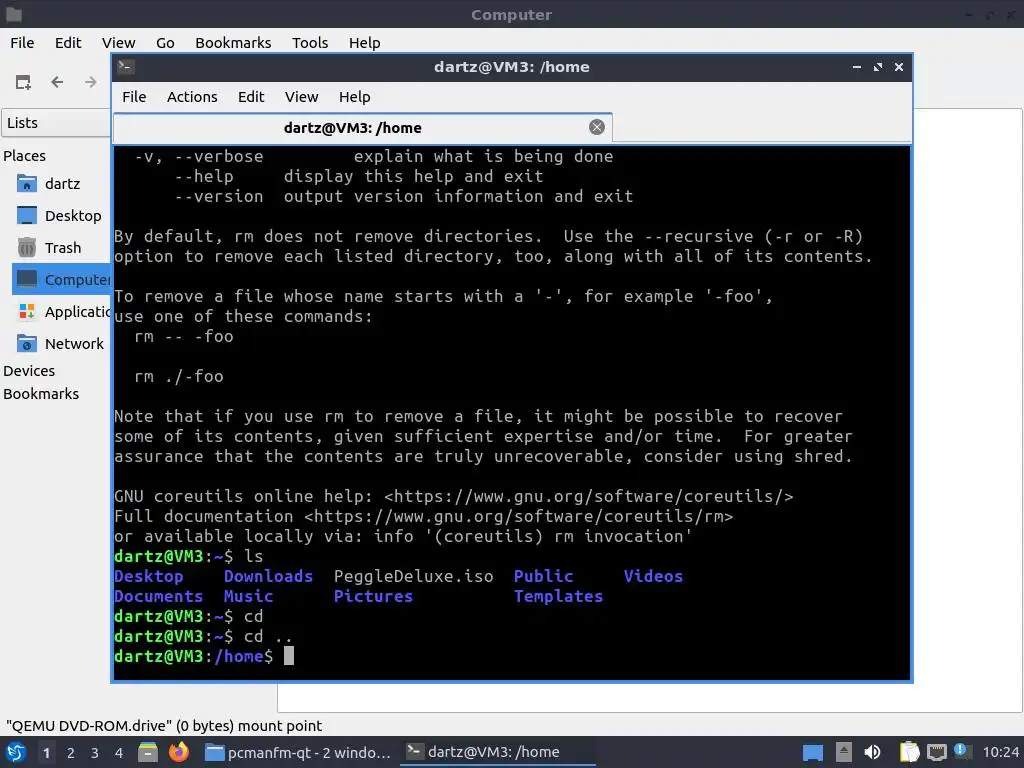1024x768 pixels.
Task: Click the Bookmarks section header in sidebar
Action: pos(40,394)
